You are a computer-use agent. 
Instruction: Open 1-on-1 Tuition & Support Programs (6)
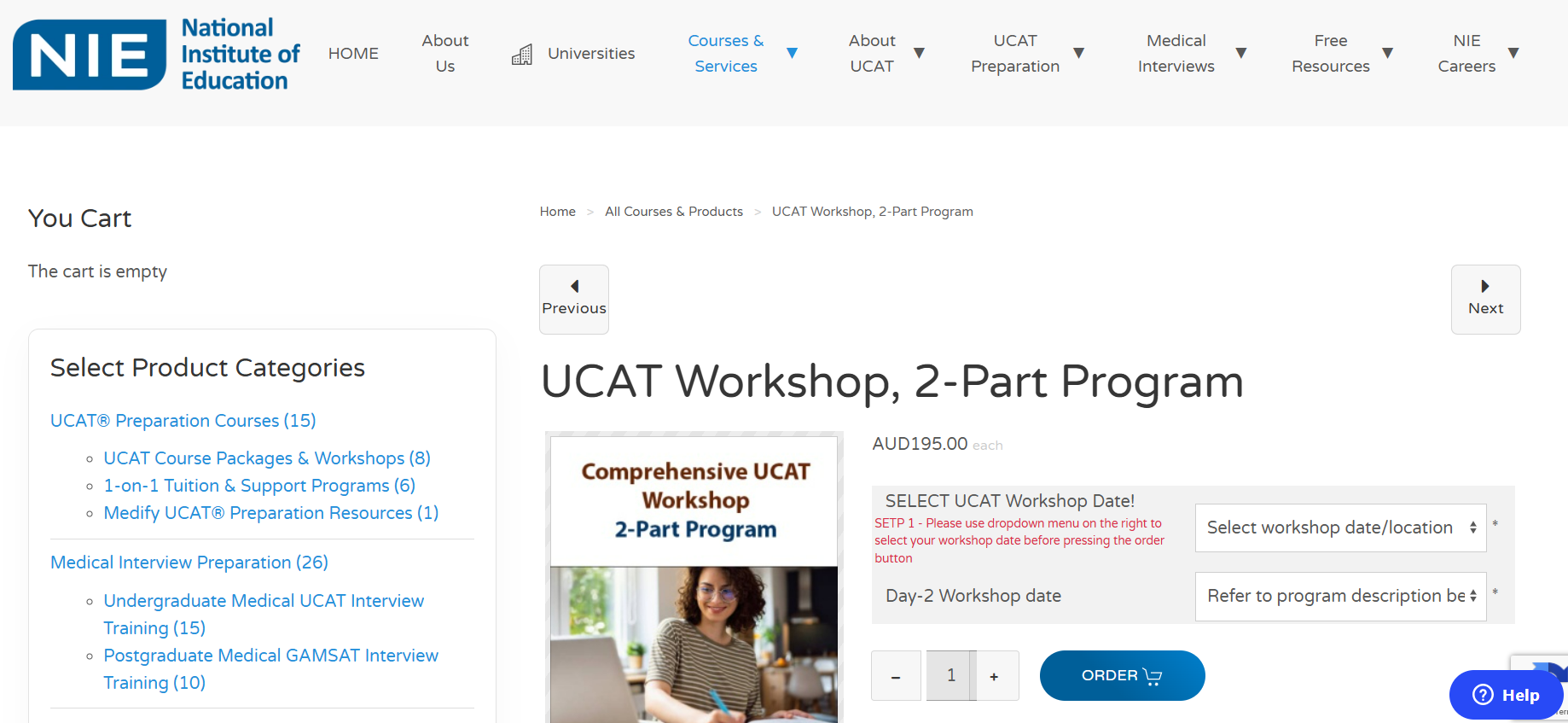point(259,486)
